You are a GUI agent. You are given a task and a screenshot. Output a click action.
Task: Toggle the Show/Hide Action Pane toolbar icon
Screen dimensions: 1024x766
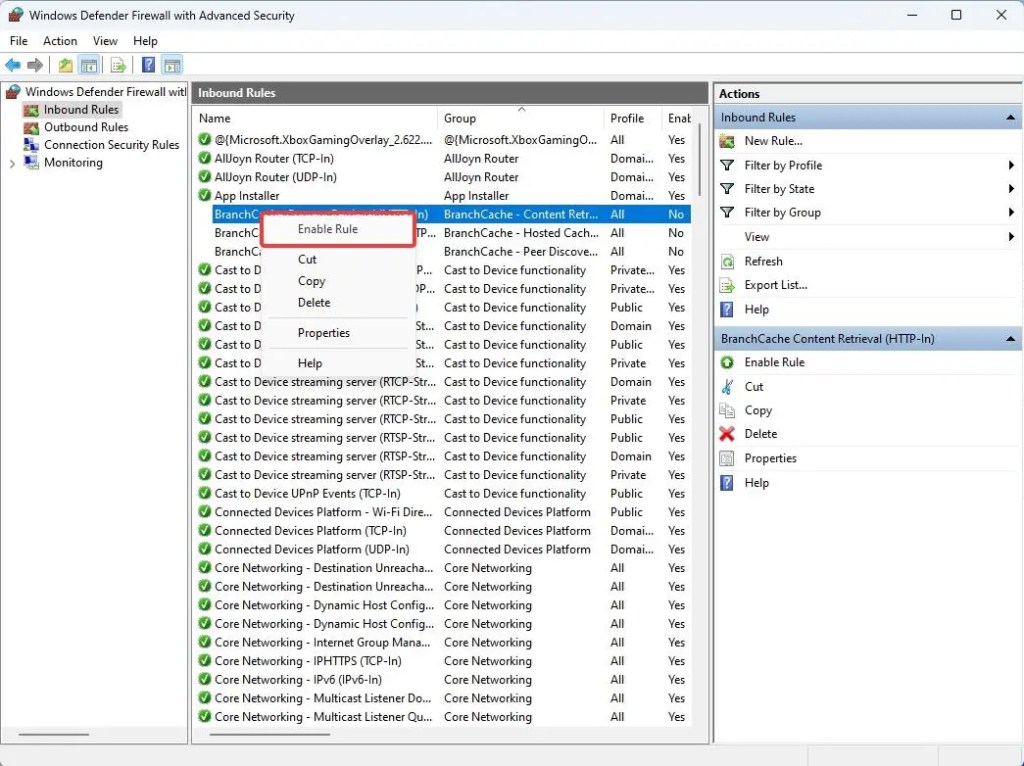172,65
